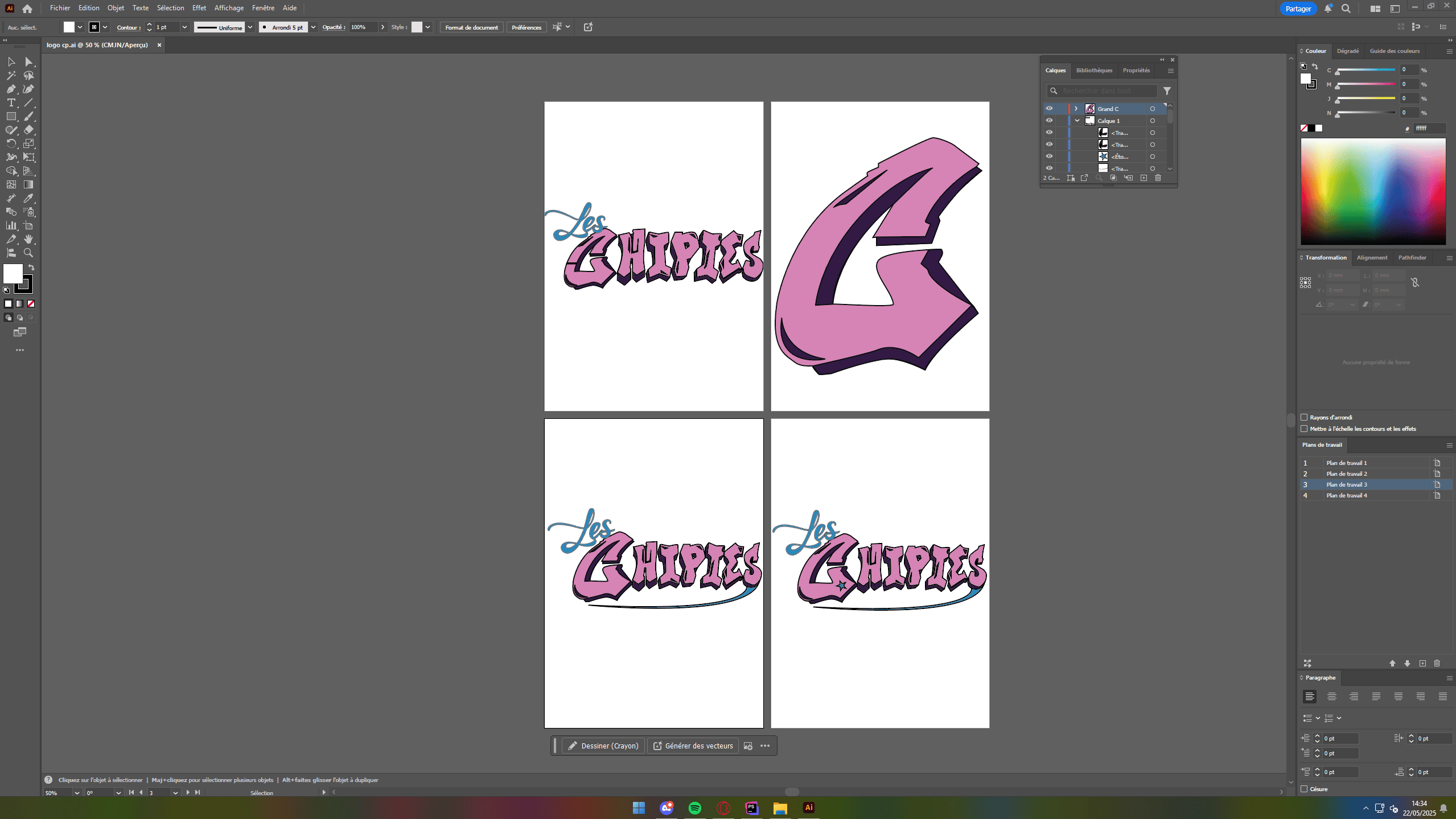Viewport: 1456px width, 819px height.
Task: Open the Effet menu
Action: [199, 8]
